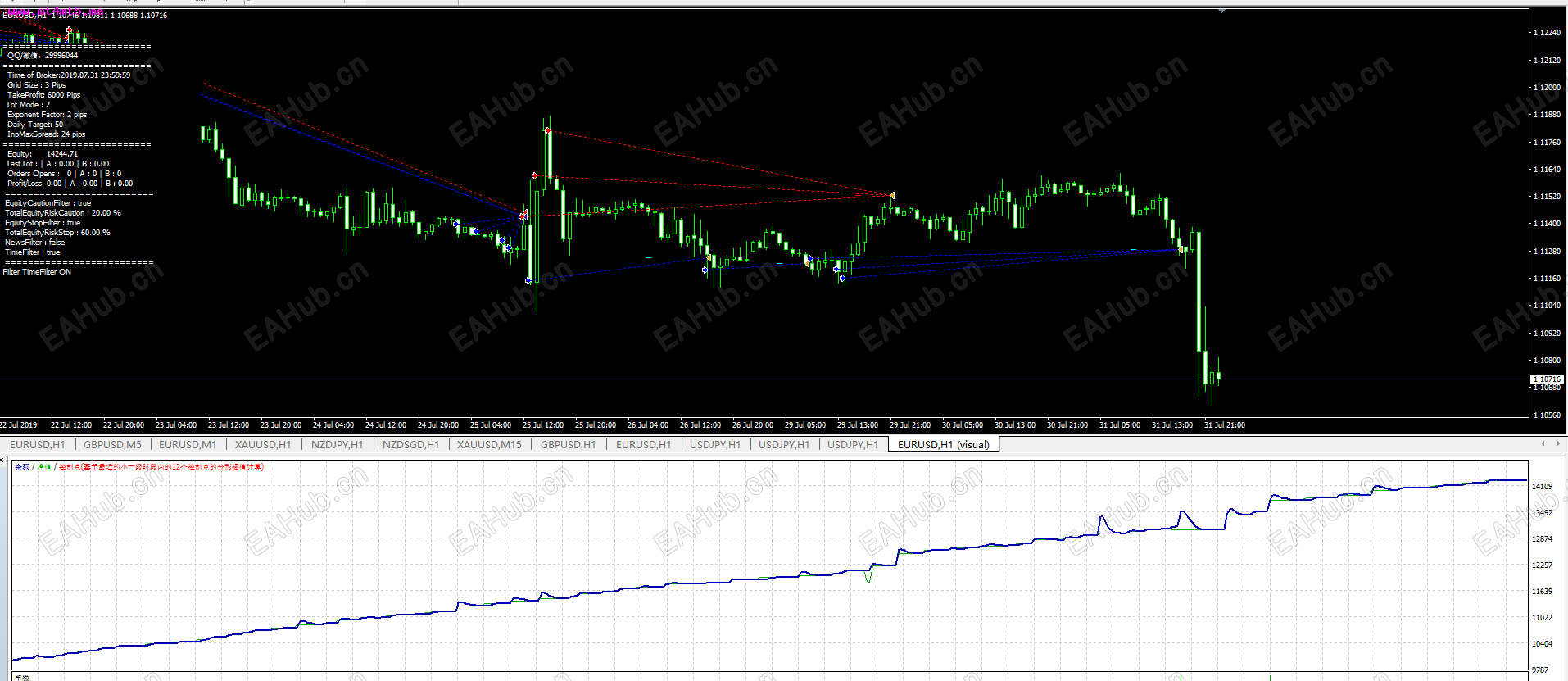Image resolution: width=1568 pixels, height=681 pixels.
Task: Click the 'Exponent Factor: 2 pips' line
Action: tap(47, 115)
